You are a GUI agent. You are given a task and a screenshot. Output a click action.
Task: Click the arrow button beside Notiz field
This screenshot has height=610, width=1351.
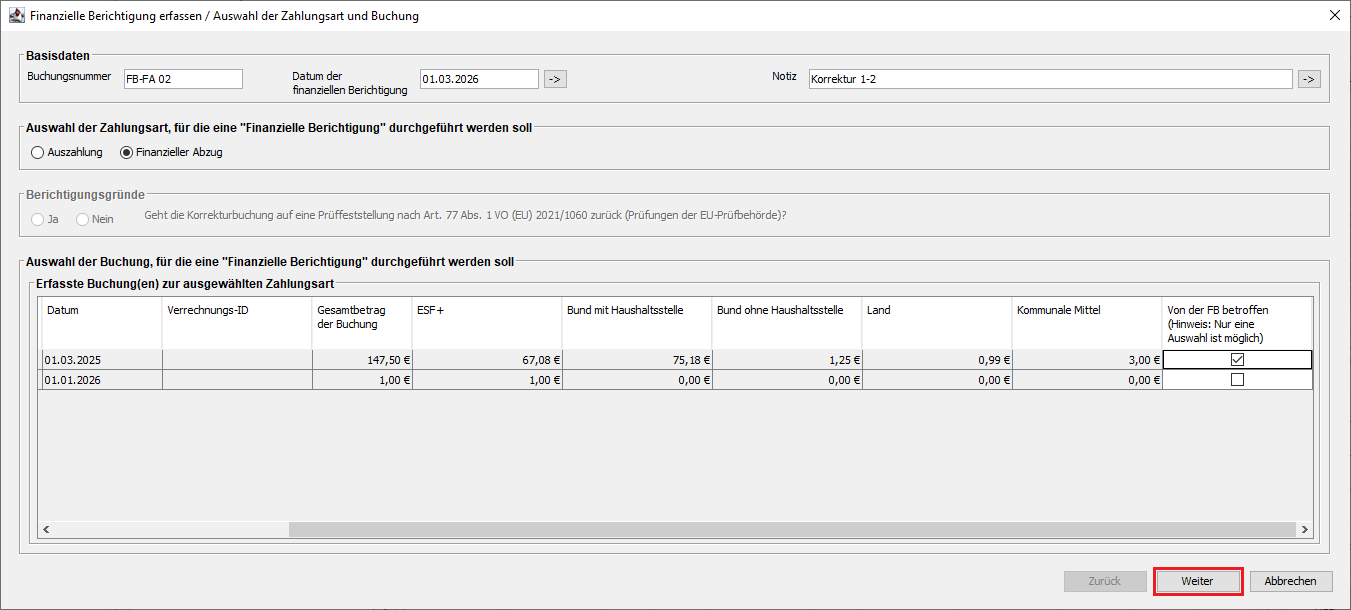point(1308,79)
